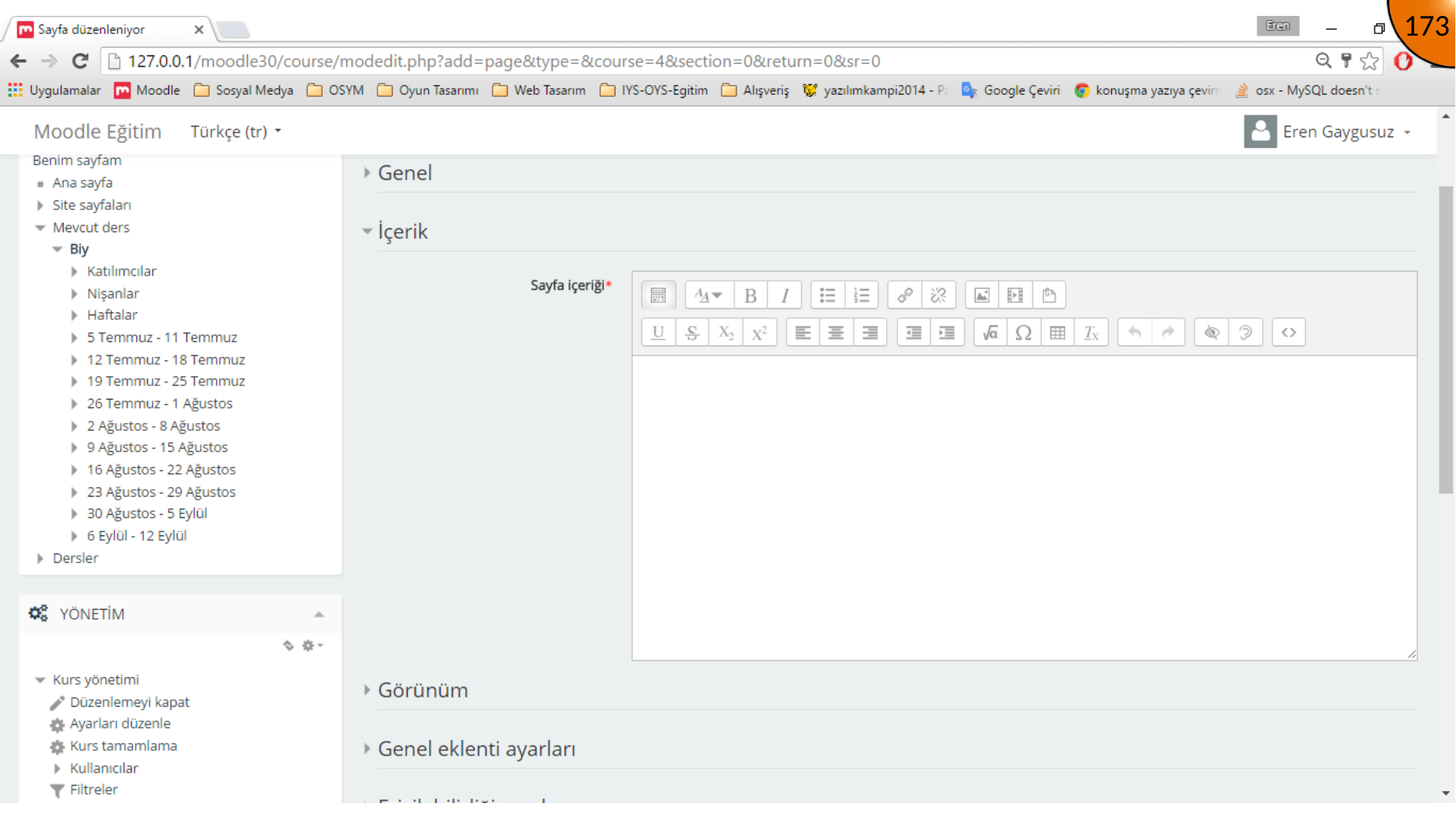
Task: Insert an ordered numbered list
Action: click(x=862, y=295)
